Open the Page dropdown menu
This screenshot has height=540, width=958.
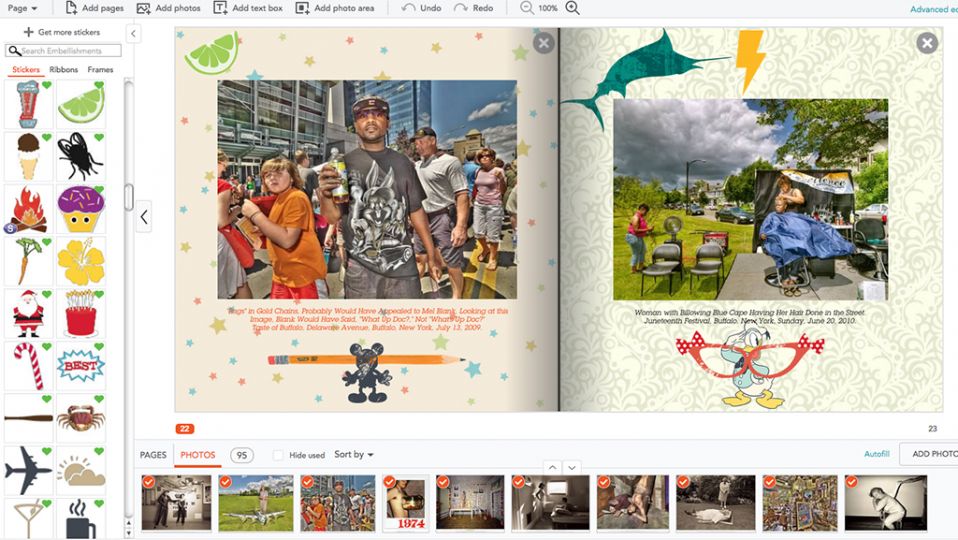click(22, 8)
